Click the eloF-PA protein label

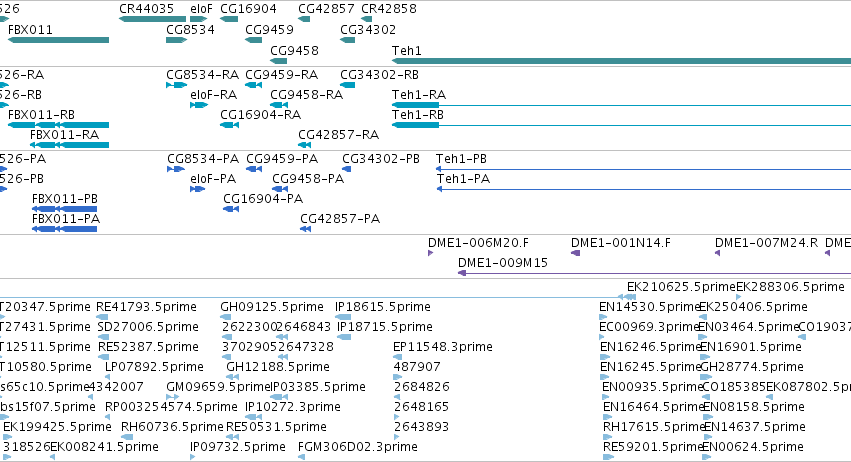pyautogui.click(x=213, y=179)
